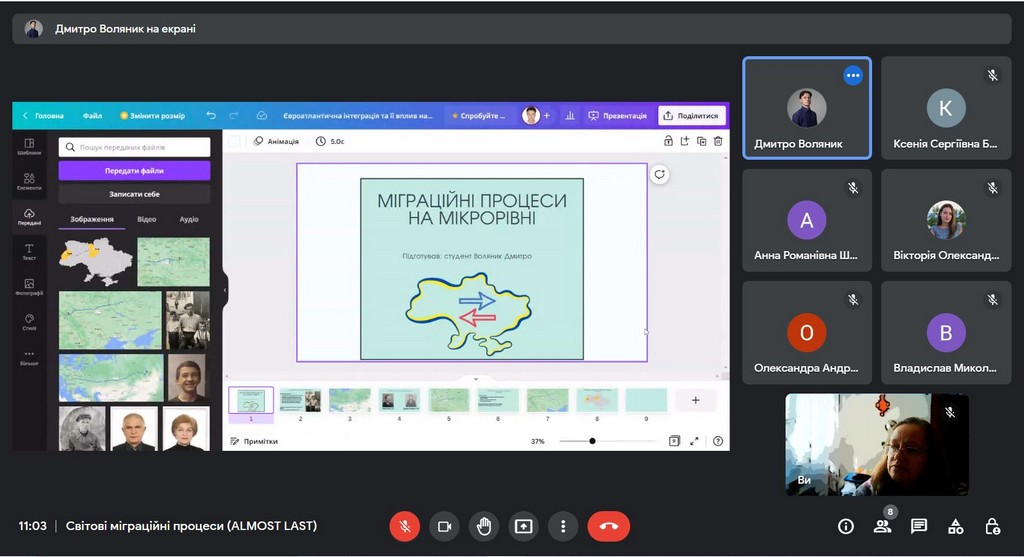Viewport: 1024px width, 557px height.
Task: Collapse the Canva side panel
Action: pos(224,290)
